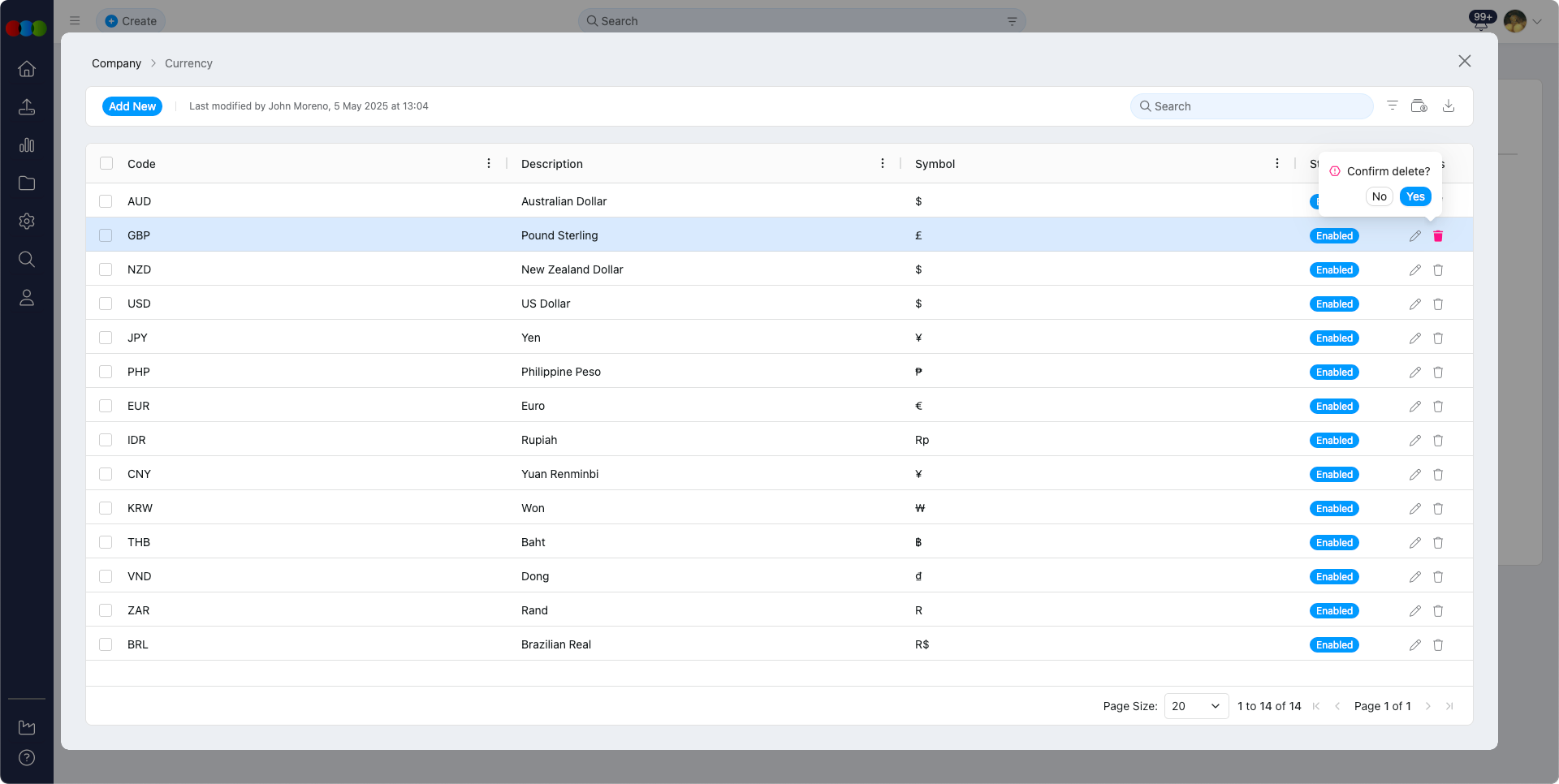Screen dimensions: 1559x784
Task: Confirm delete by clicking Yes
Action: tap(1414, 196)
